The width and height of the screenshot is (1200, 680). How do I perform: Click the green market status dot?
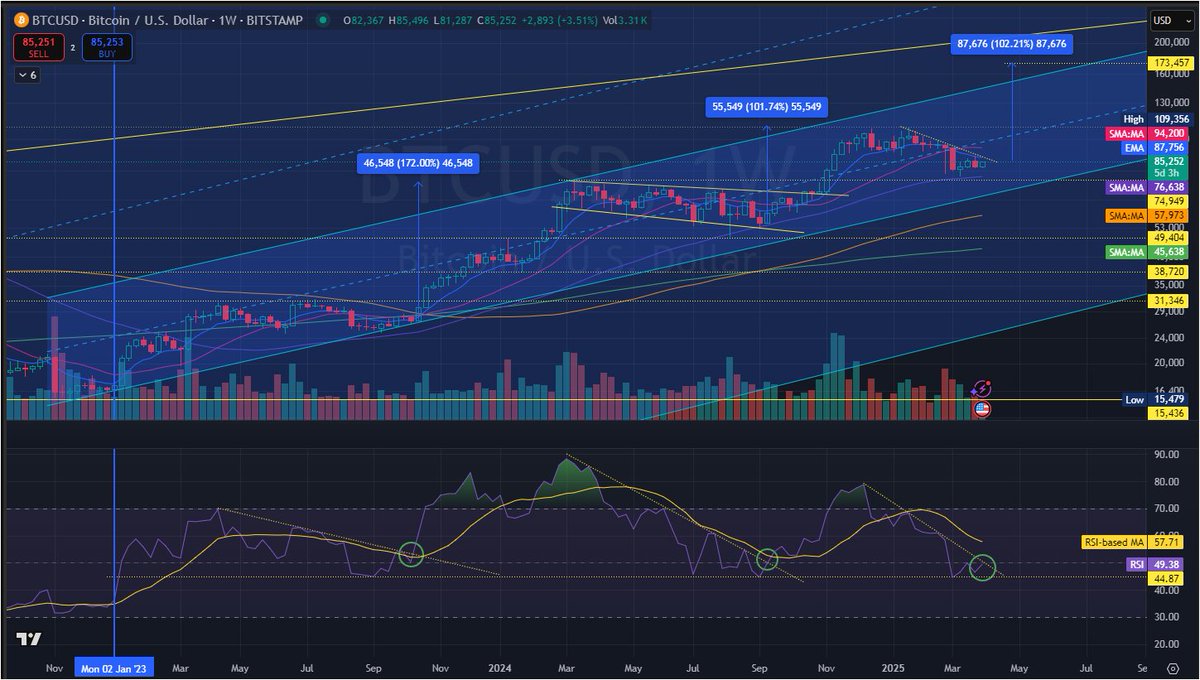(x=322, y=20)
